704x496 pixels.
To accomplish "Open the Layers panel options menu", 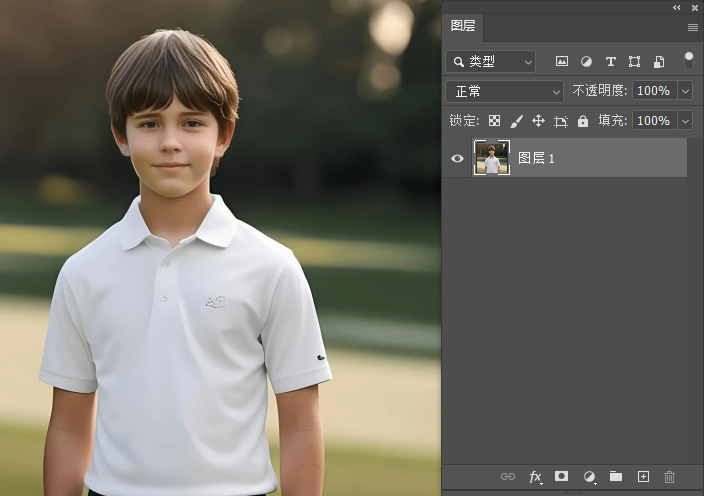I will [692, 27].
